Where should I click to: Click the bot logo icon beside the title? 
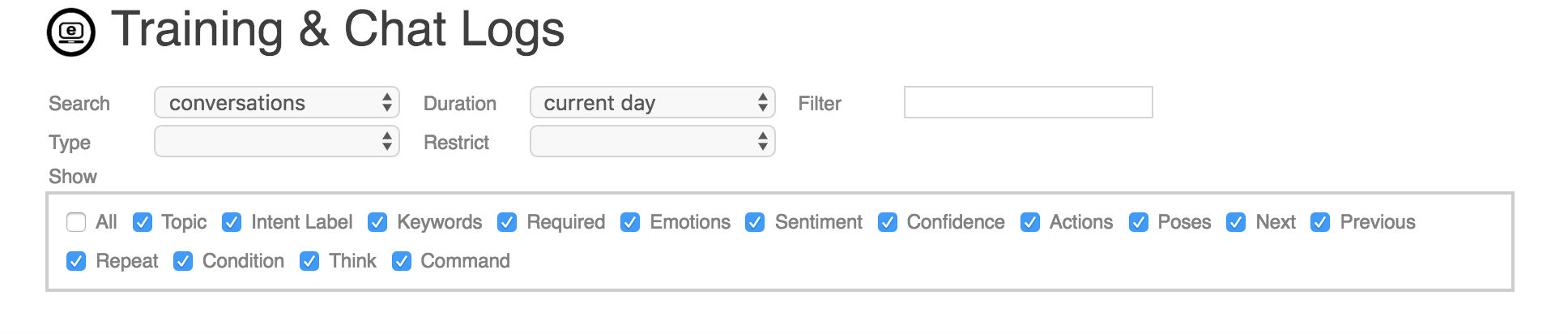(x=71, y=32)
